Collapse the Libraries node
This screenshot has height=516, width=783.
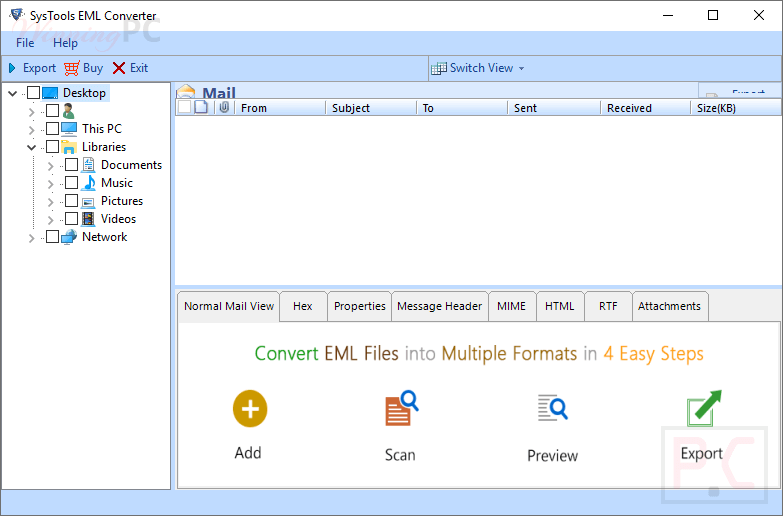coord(31,147)
